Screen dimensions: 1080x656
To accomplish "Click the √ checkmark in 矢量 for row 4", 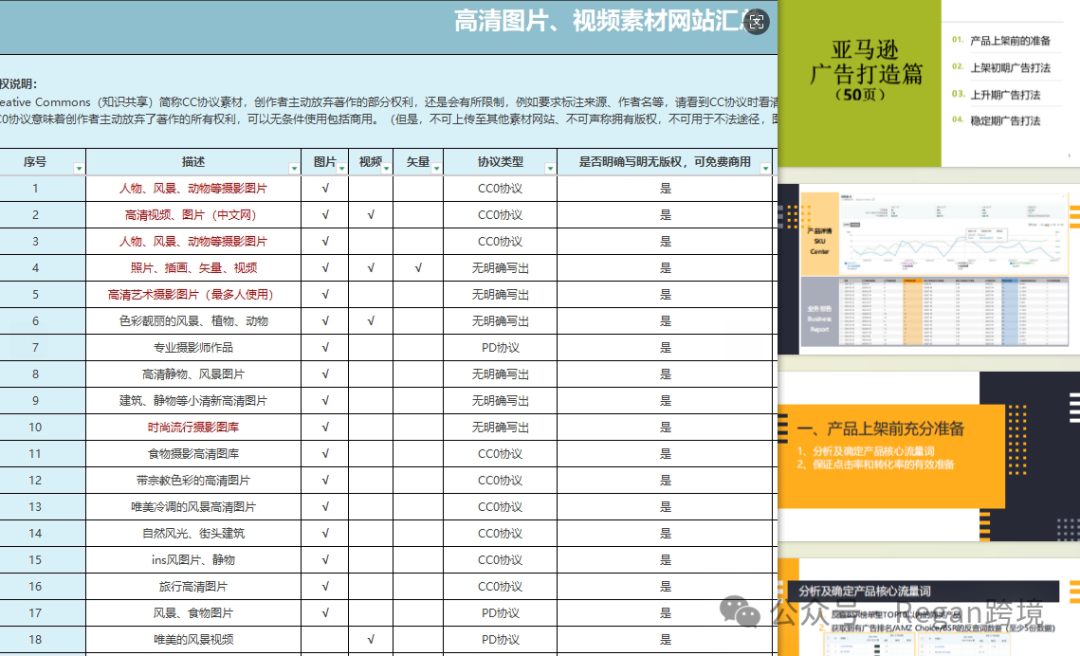I will [x=419, y=267].
